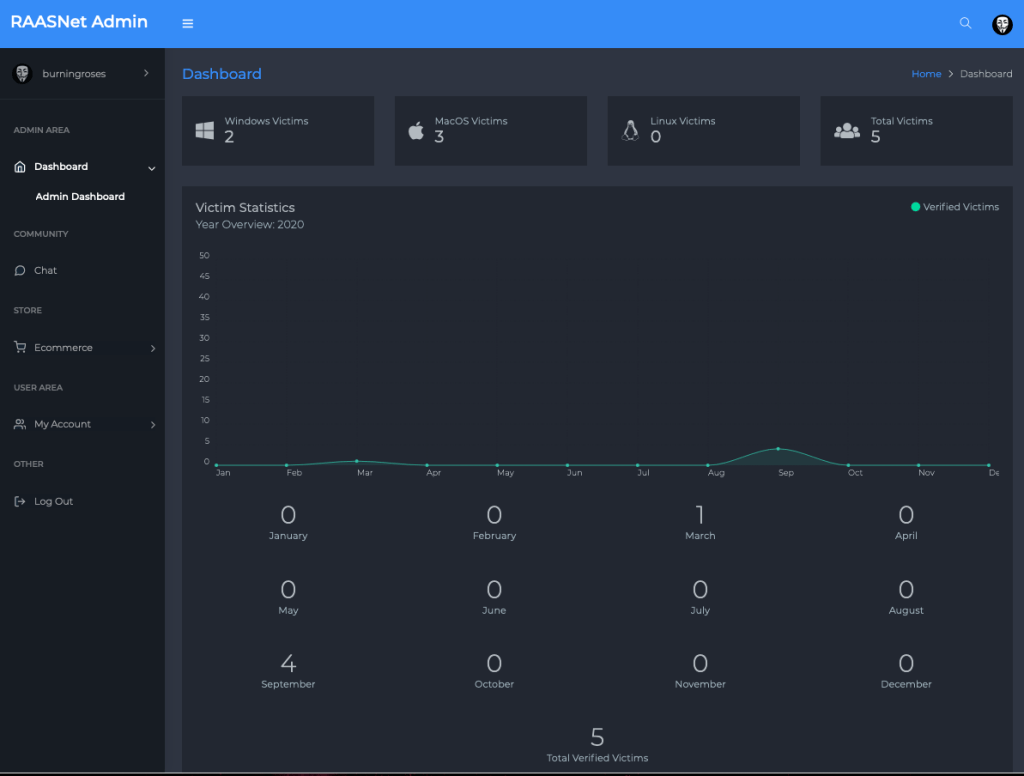Collapse the Dashboard menu chevron
This screenshot has height=776, width=1024.
[152, 167]
